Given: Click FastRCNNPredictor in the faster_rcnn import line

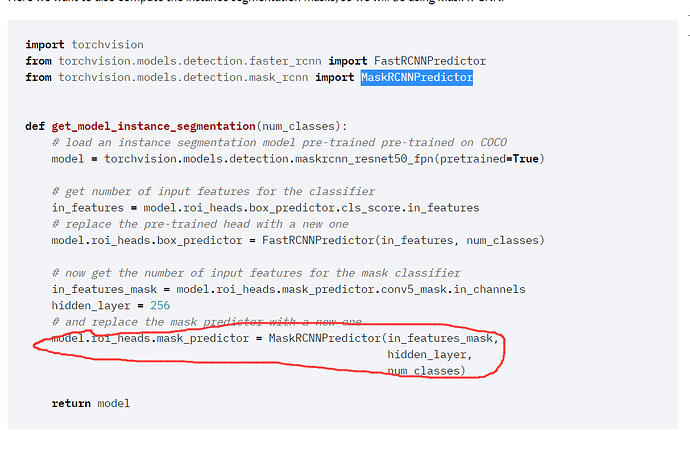Looking at the screenshot, I should (x=430, y=61).
